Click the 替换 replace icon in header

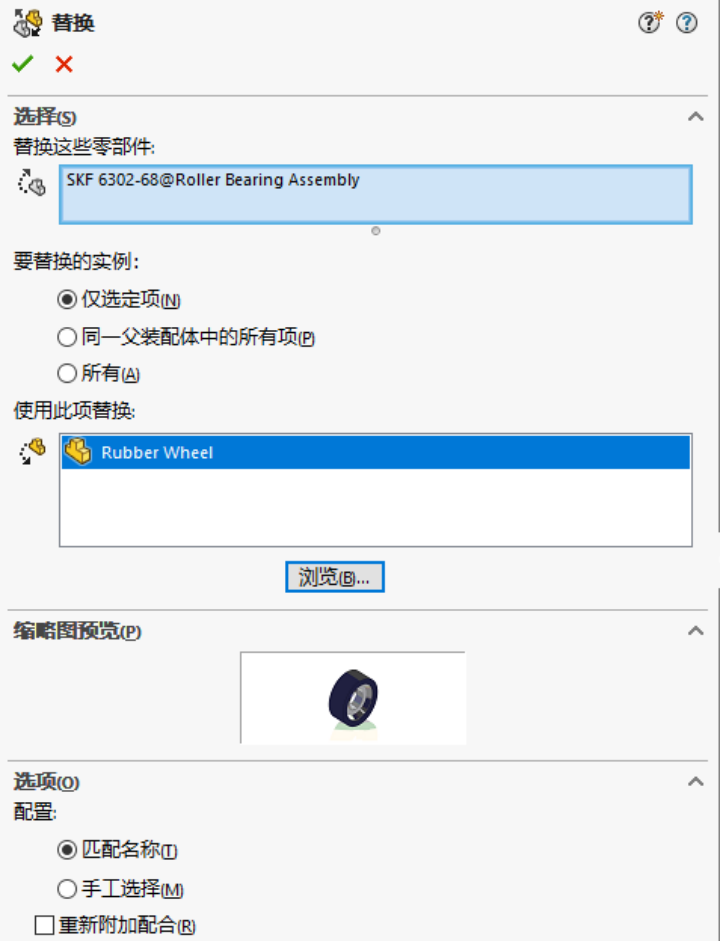click(28, 23)
